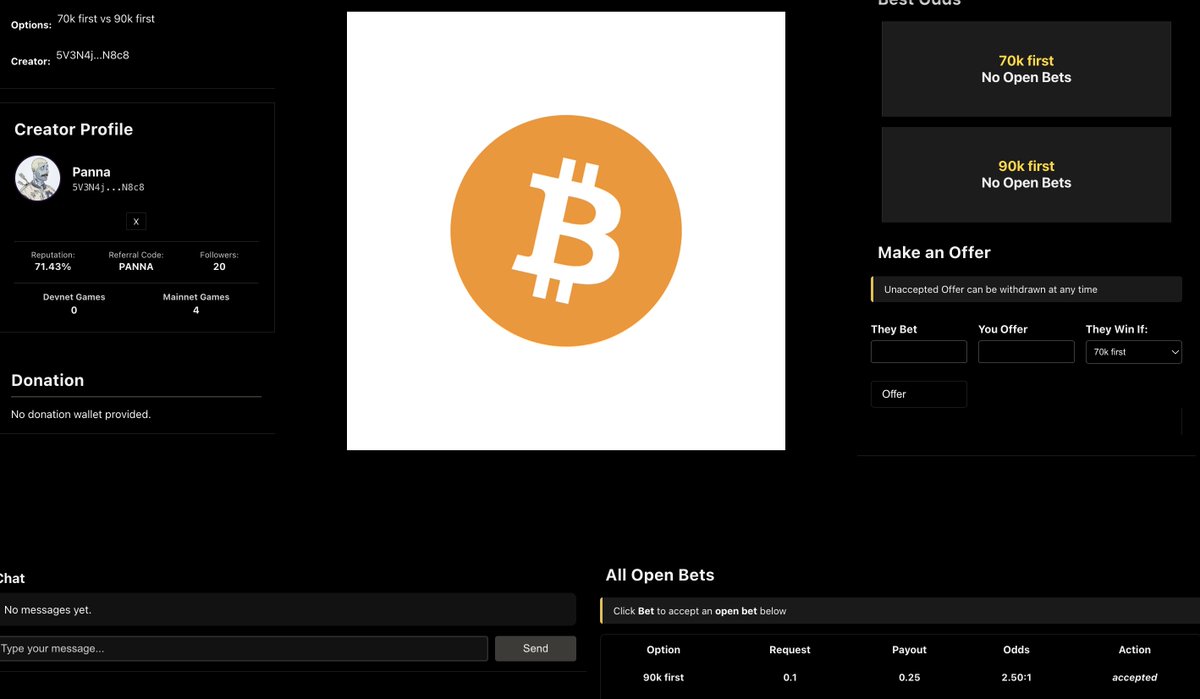Image resolution: width=1200 pixels, height=699 pixels.
Task: Click the unaccepted offer withdrawal notice
Action: tap(1026, 289)
